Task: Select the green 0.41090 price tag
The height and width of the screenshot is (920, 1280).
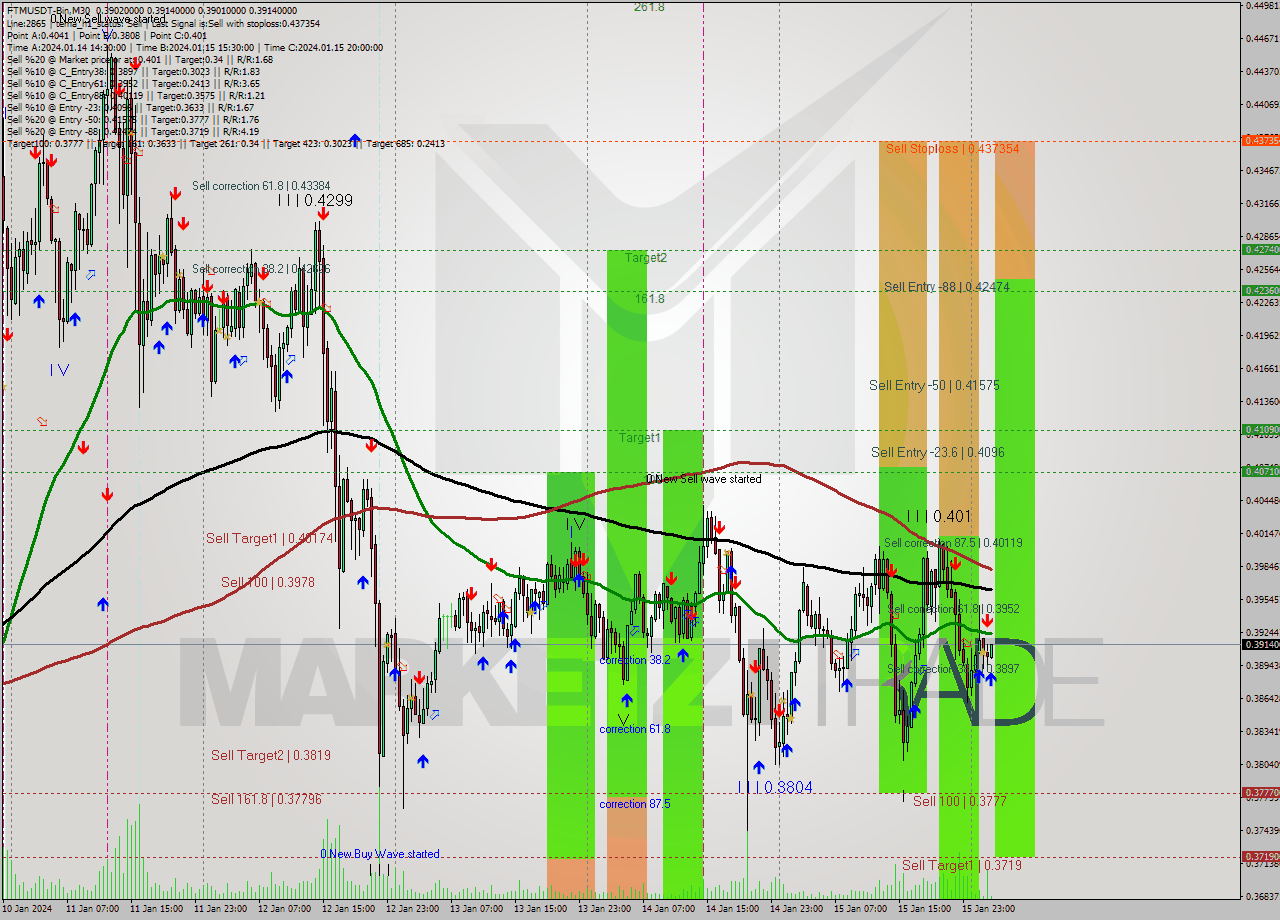Action: click(x=1260, y=429)
